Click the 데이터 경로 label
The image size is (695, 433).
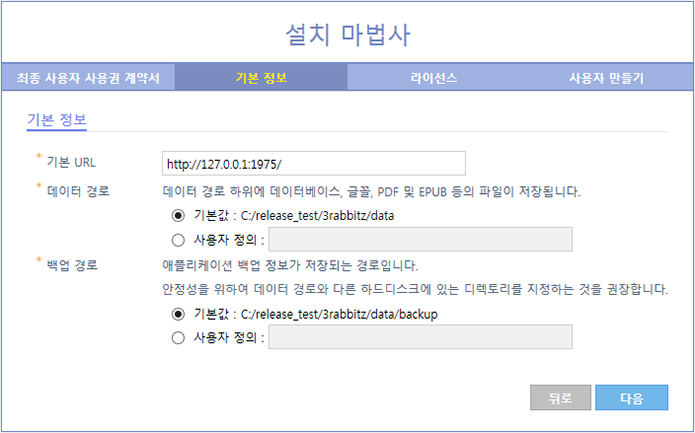coord(78,191)
